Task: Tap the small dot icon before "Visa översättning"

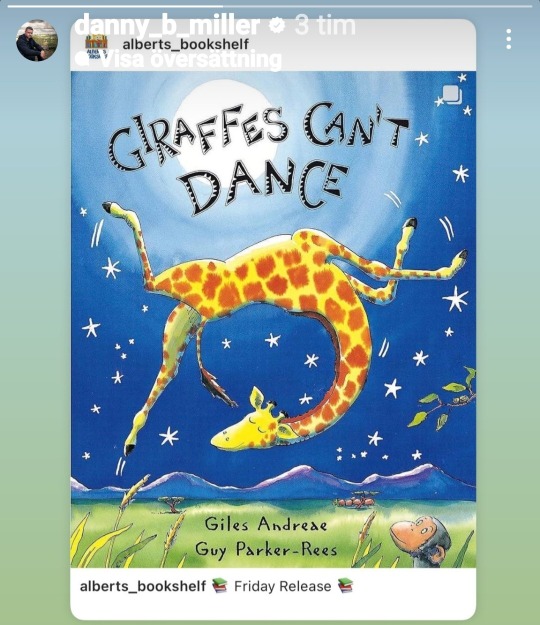Action: tap(82, 60)
